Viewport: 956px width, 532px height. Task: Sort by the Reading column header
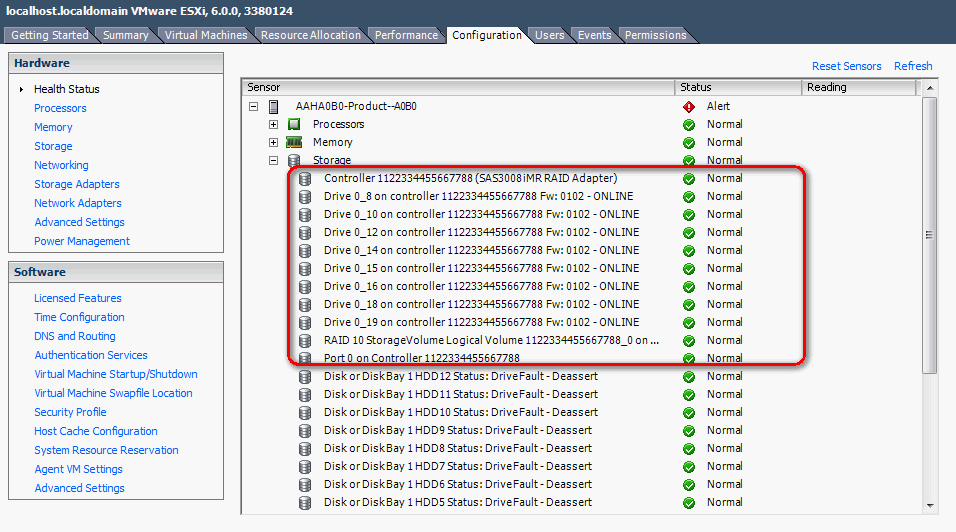tap(858, 87)
